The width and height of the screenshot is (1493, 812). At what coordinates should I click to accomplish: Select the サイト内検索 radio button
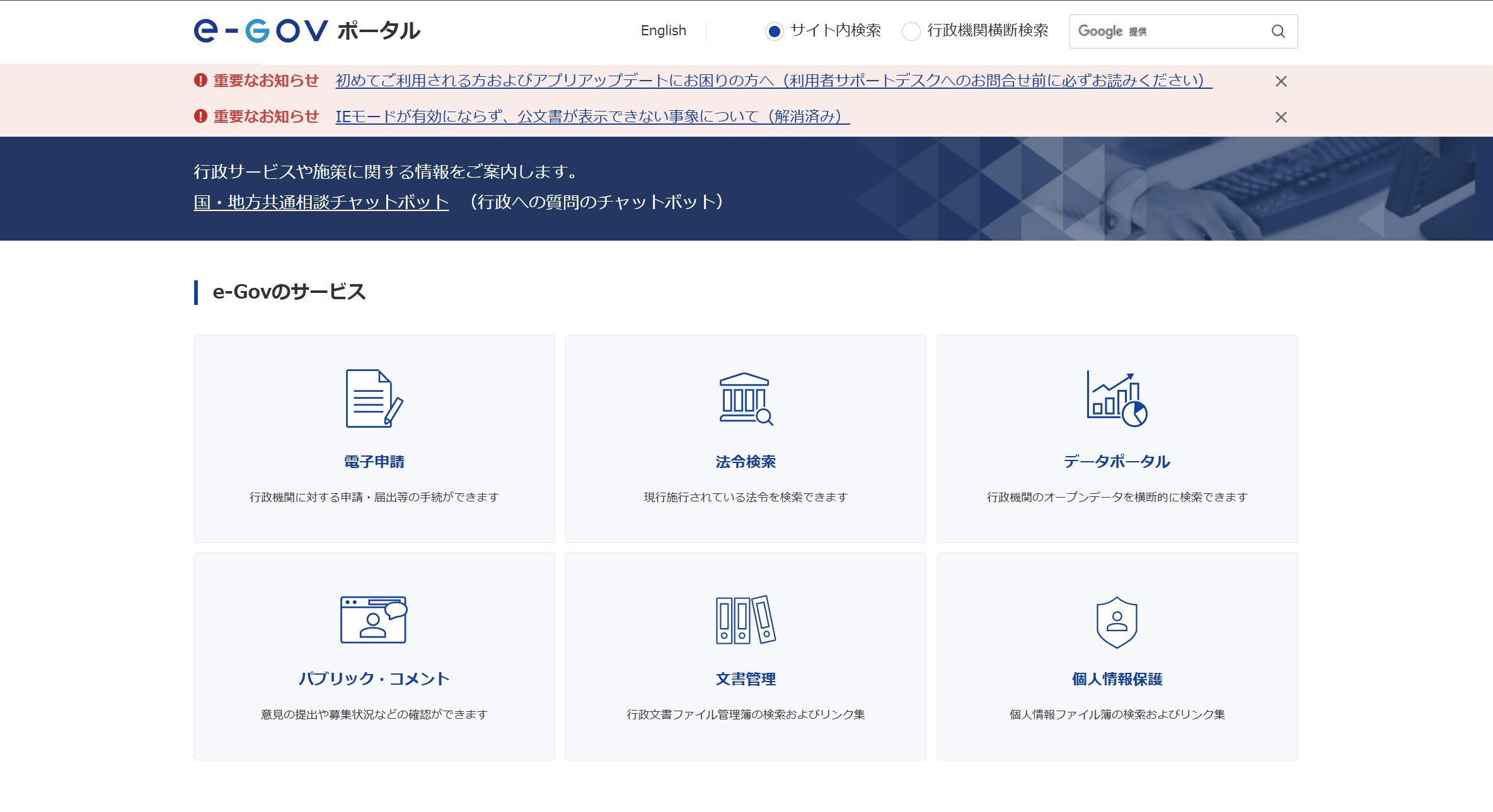pyautogui.click(x=775, y=31)
